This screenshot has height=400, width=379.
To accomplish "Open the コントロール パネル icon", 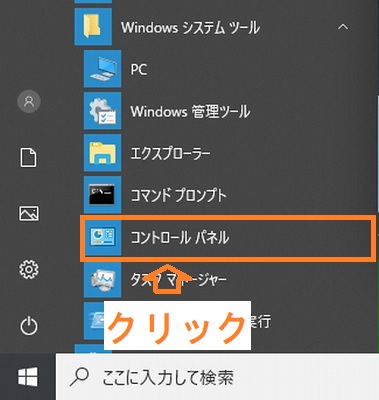I will [x=102, y=237].
